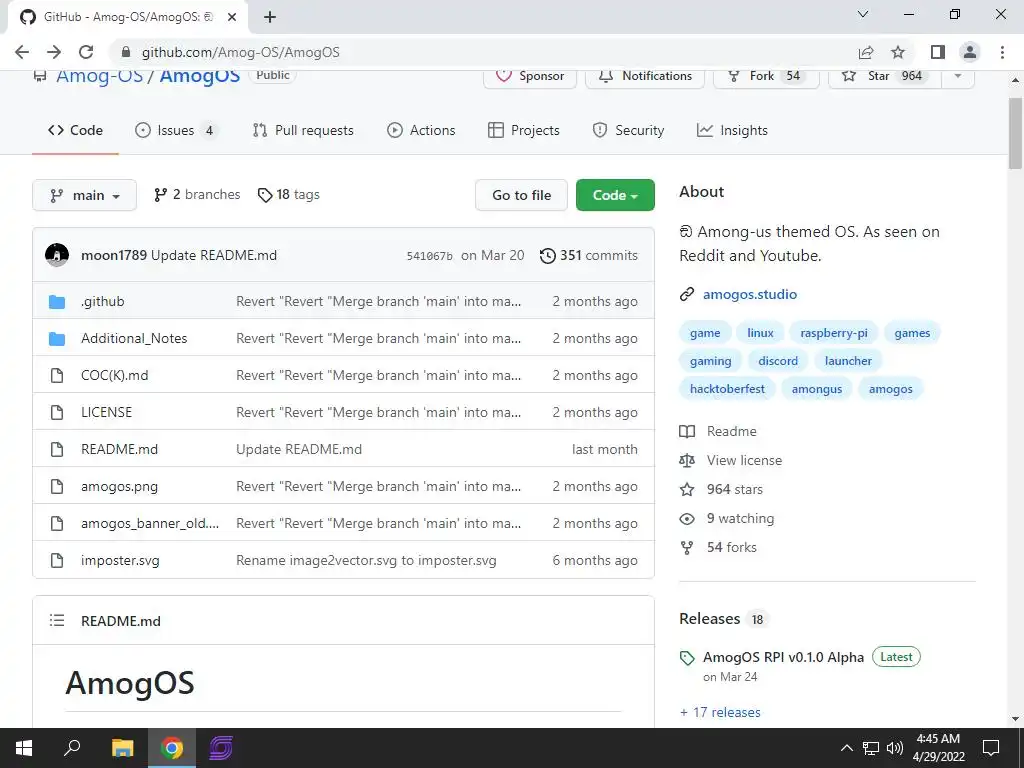Select the raspberry-pi topic tag
This screenshot has width=1024, height=768.
tap(834, 333)
